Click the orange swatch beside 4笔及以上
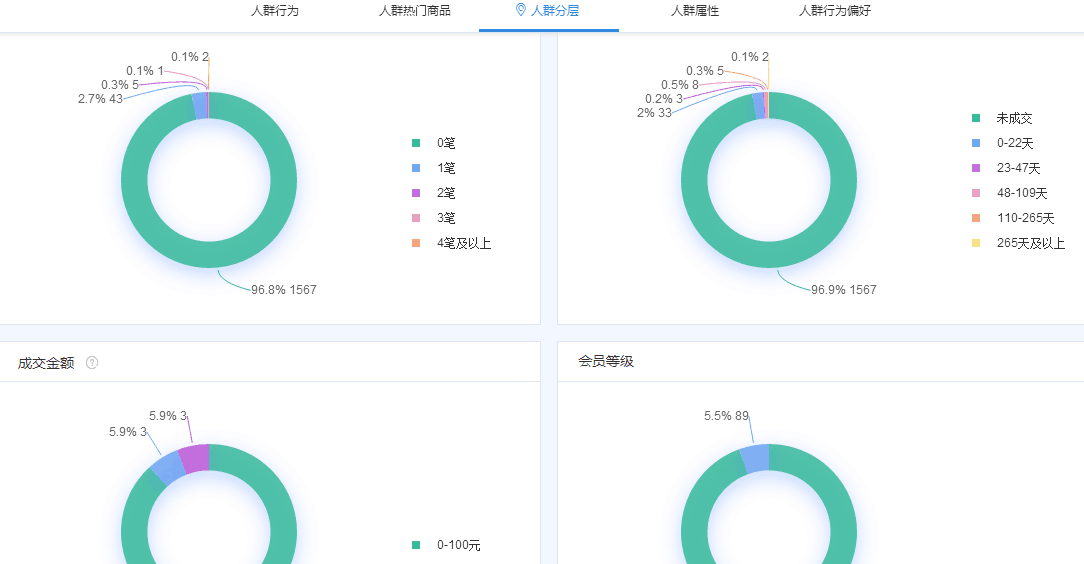The height and width of the screenshot is (564, 1084). (x=416, y=243)
